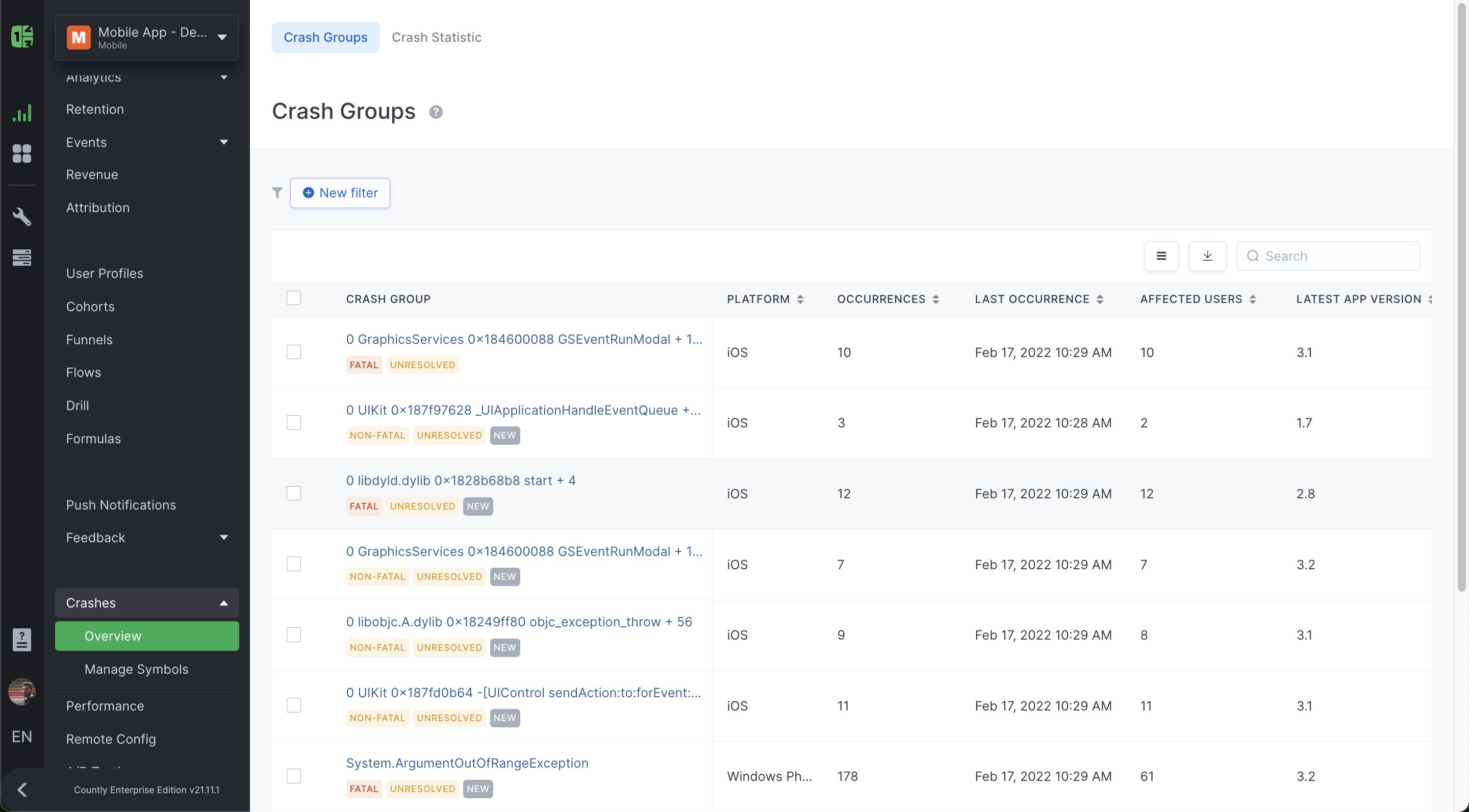Go to Manage Symbols

coord(136,670)
